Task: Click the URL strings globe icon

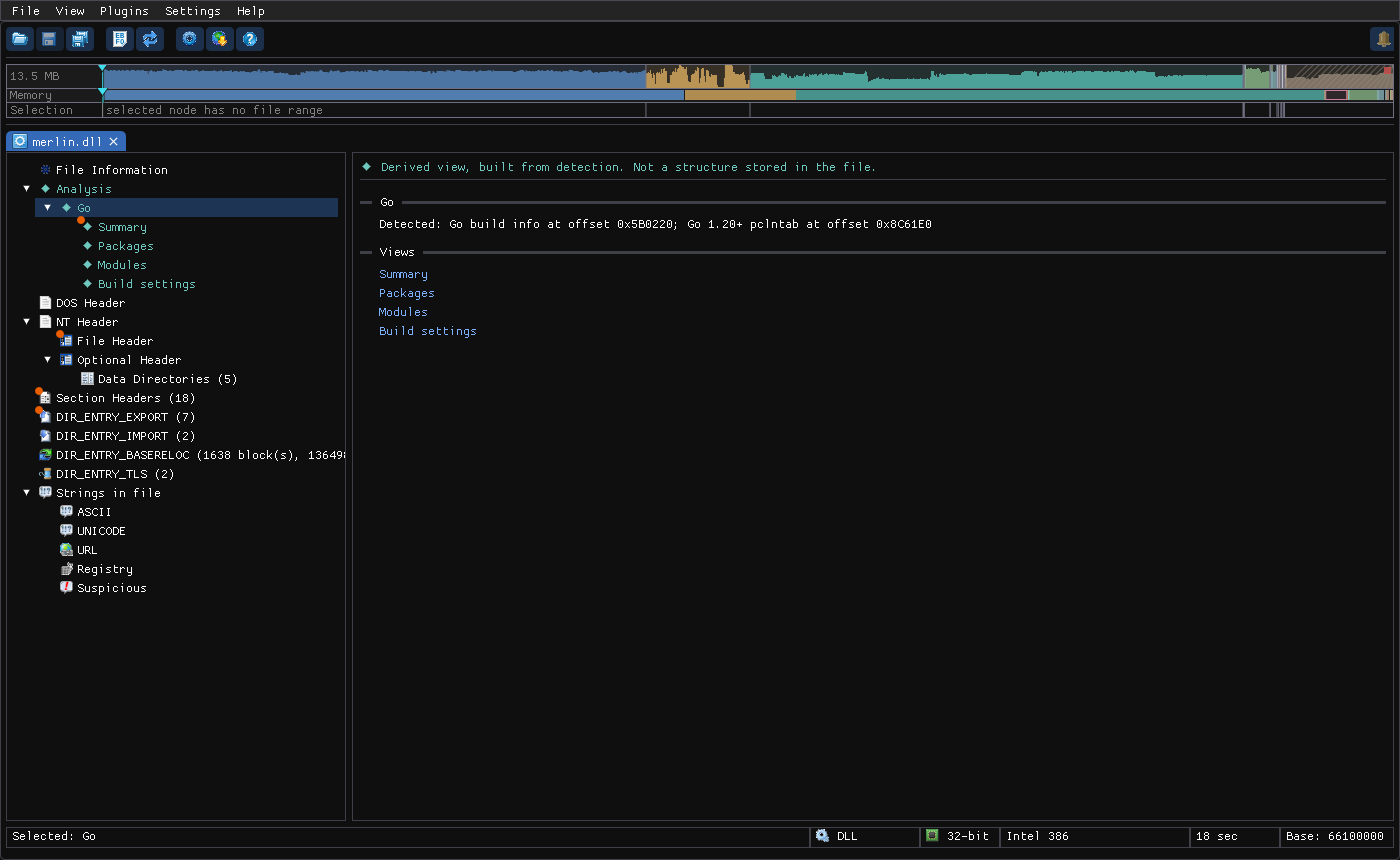Action: [66, 550]
